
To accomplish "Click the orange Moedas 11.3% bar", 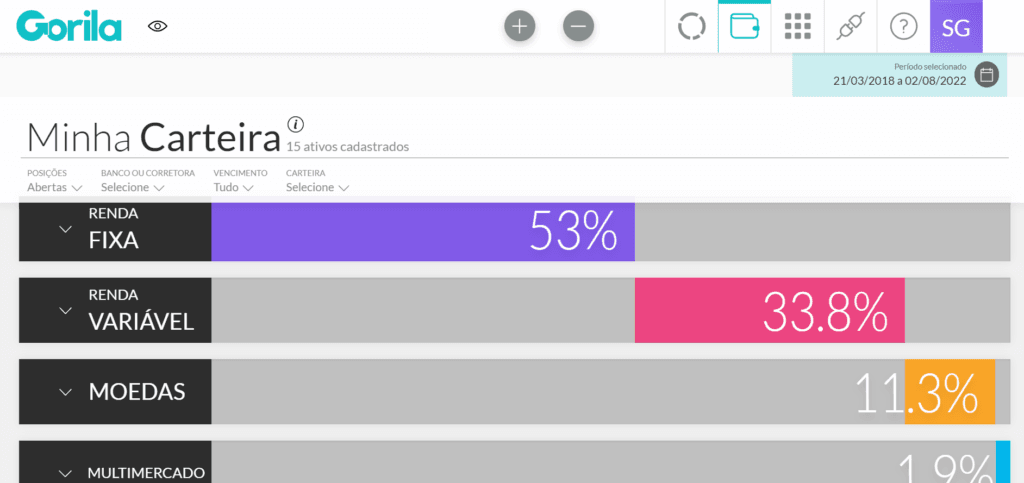I will (950, 392).
